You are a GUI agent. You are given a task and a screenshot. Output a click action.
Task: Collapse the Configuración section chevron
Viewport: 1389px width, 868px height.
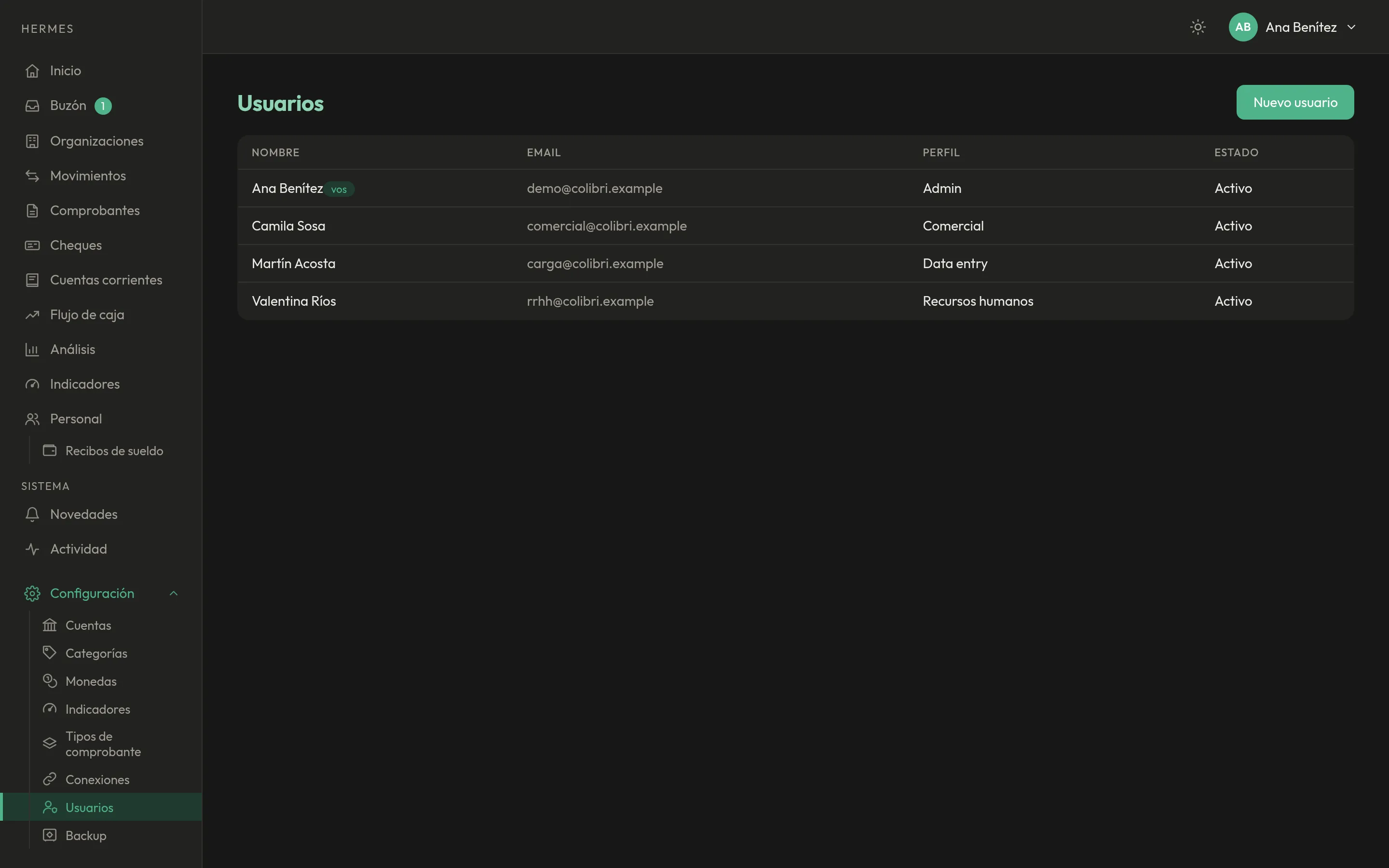(174, 594)
